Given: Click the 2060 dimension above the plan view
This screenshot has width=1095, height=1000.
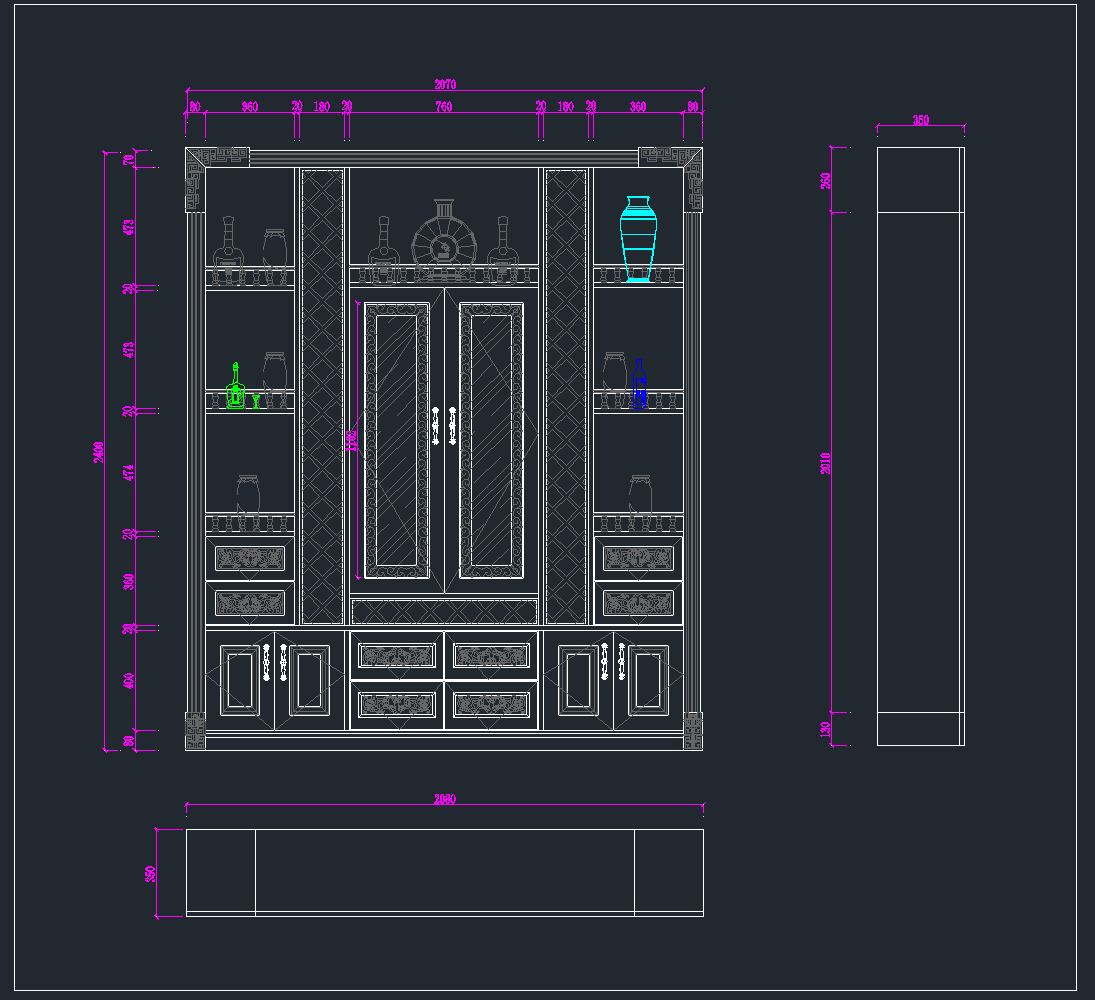Looking at the screenshot, I should (x=445, y=799).
